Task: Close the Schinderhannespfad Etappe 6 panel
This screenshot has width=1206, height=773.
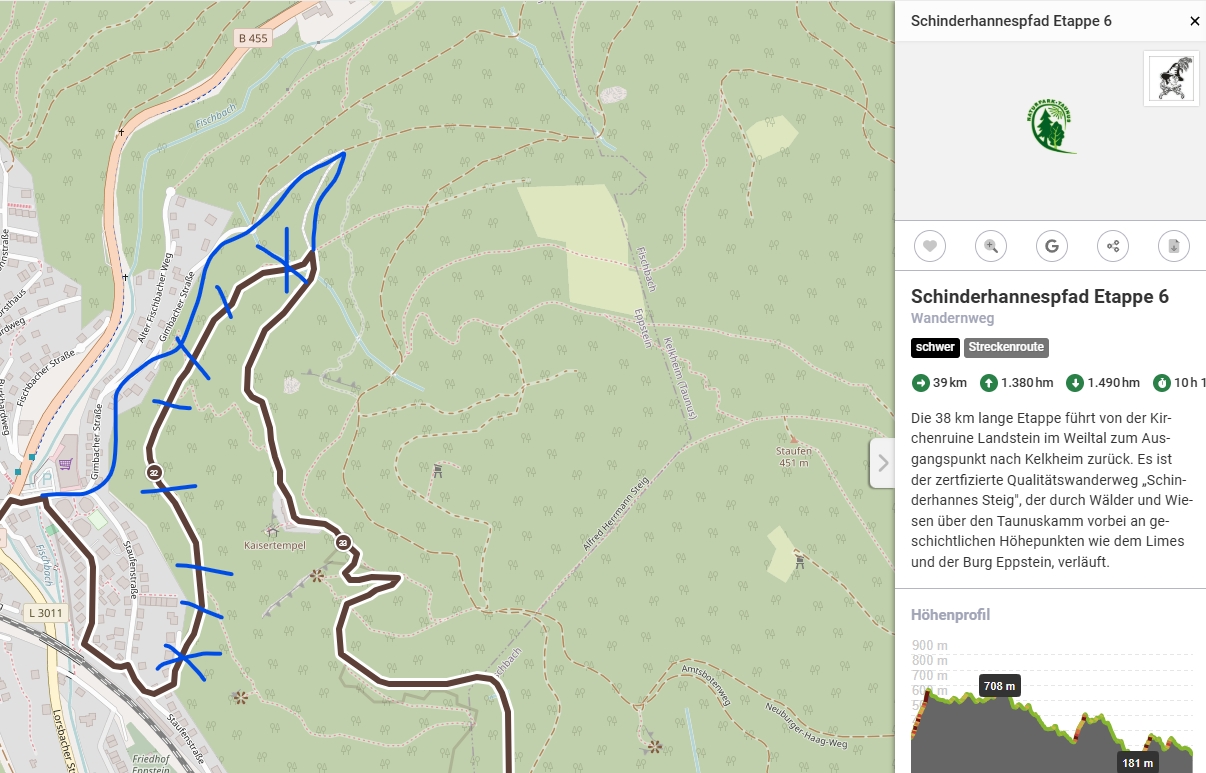Action: (1194, 21)
